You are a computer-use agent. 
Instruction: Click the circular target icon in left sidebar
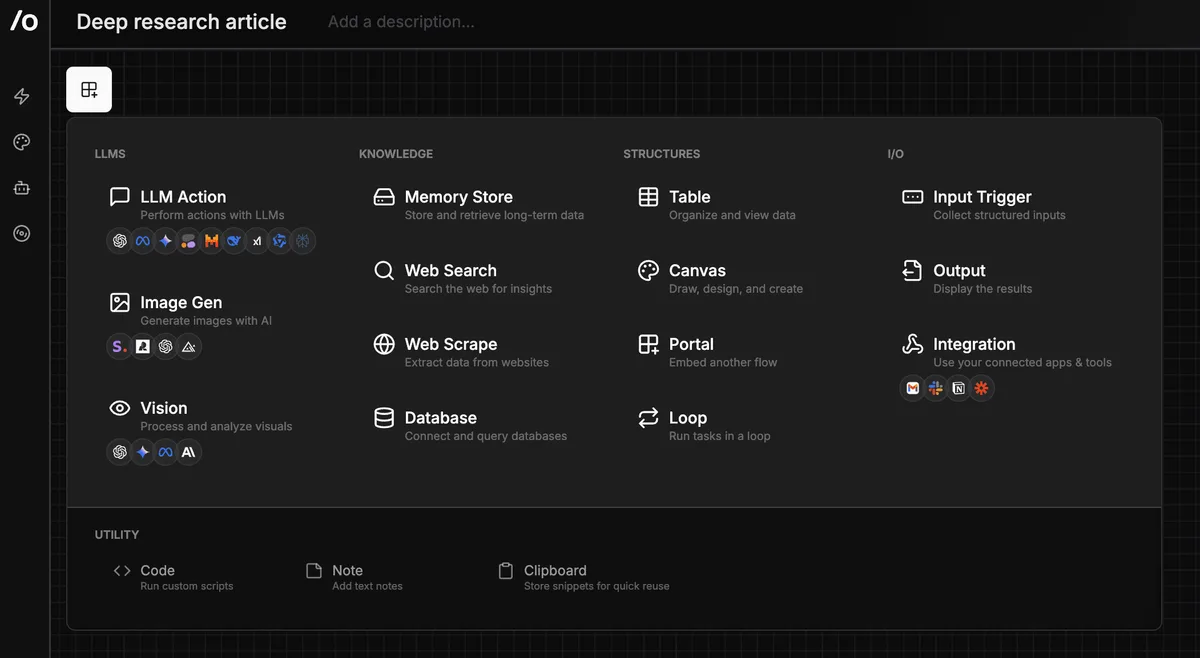click(22, 233)
